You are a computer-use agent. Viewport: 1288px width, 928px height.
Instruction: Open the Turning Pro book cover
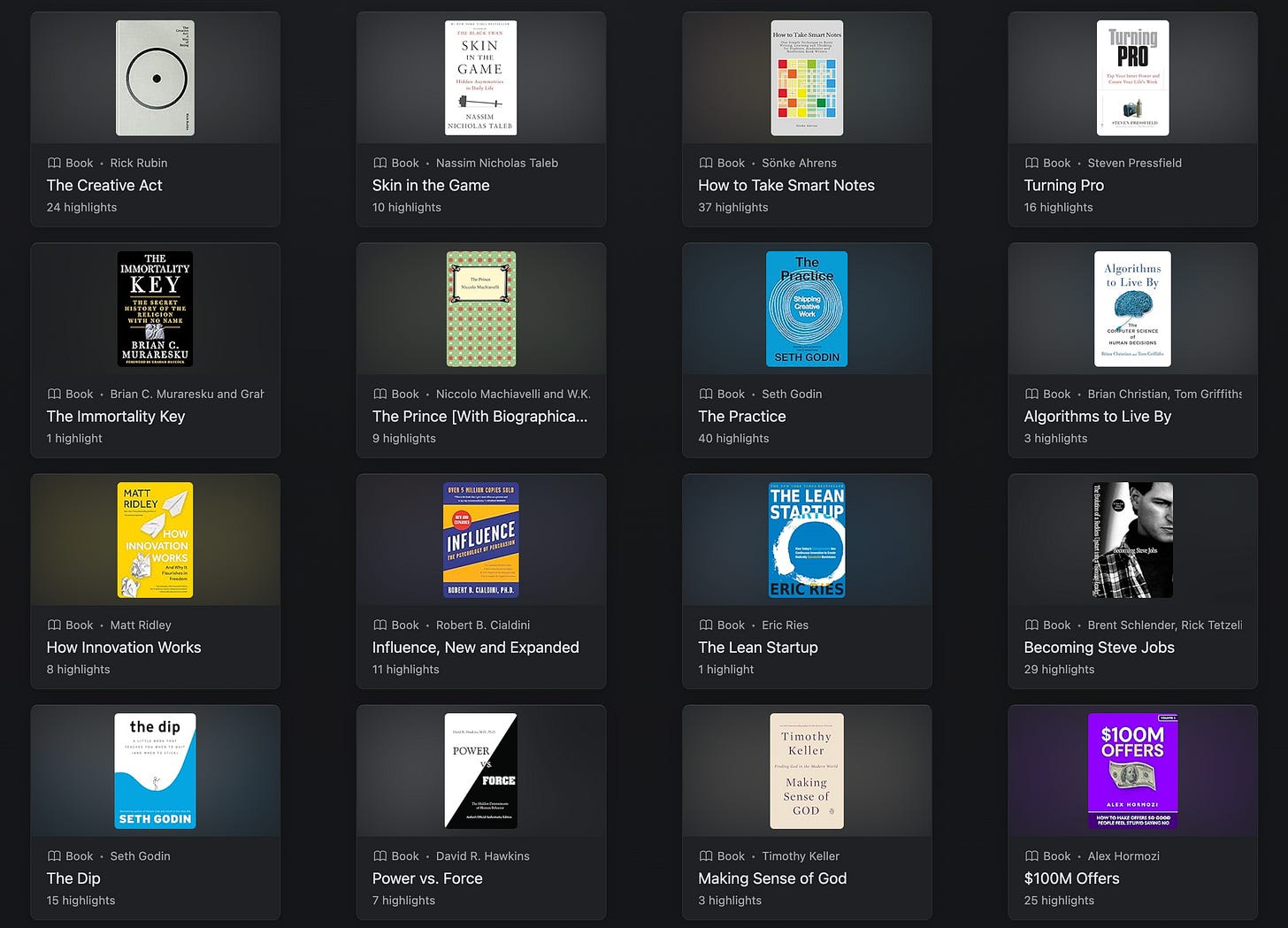tap(1132, 78)
